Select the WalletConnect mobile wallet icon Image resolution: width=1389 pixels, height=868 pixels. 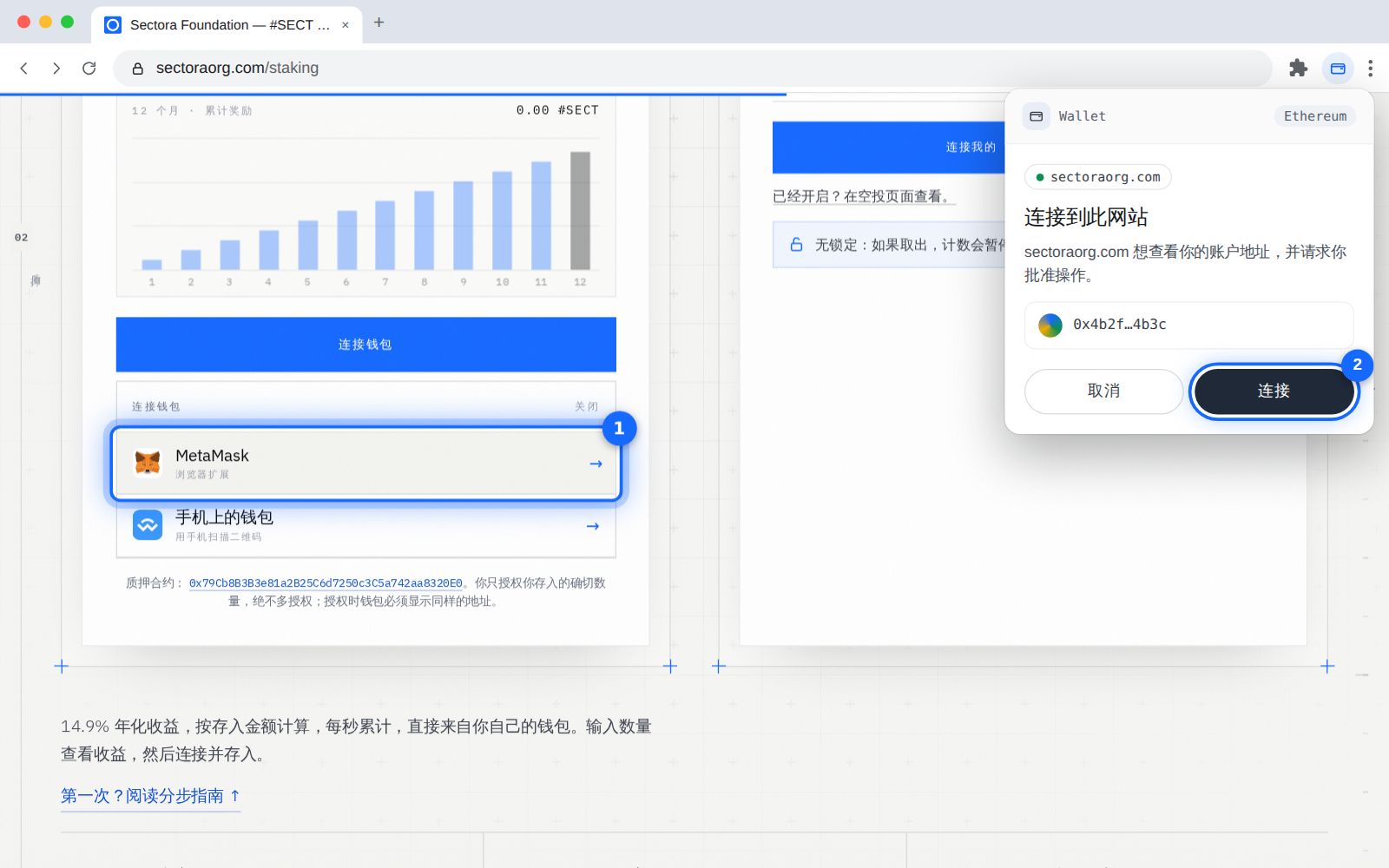[x=148, y=524]
